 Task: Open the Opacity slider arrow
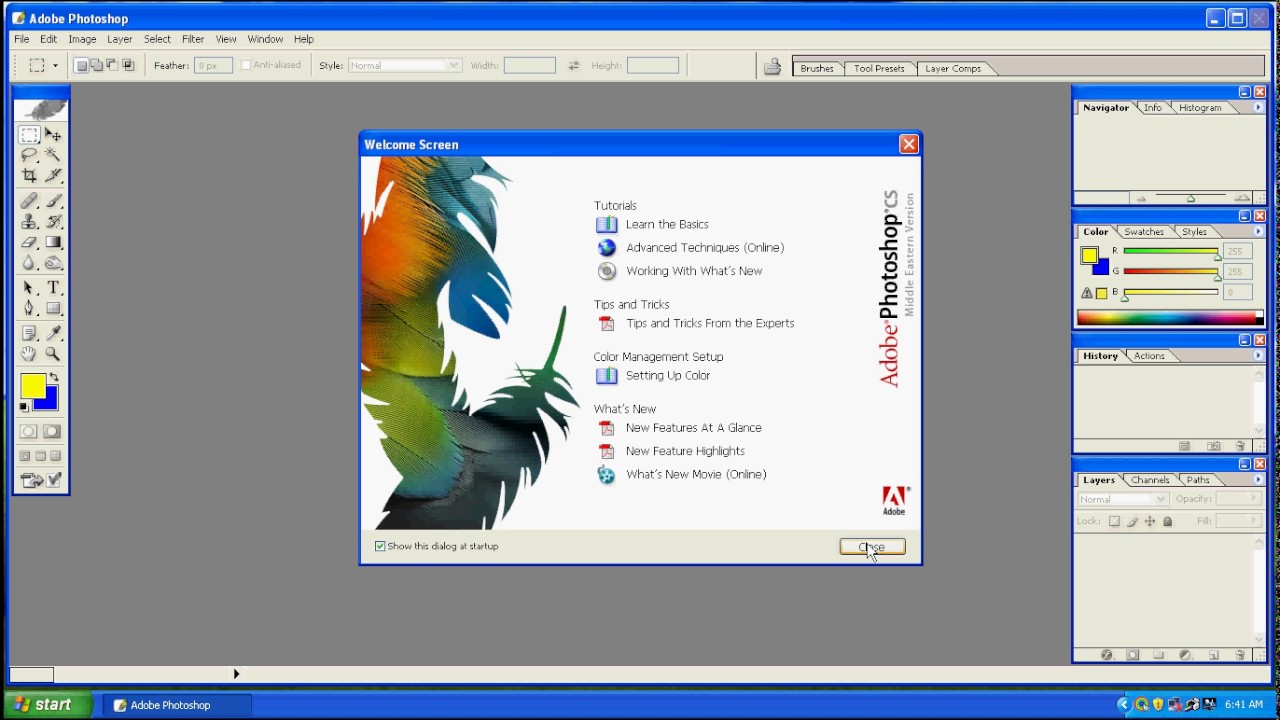pyautogui.click(x=1255, y=499)
